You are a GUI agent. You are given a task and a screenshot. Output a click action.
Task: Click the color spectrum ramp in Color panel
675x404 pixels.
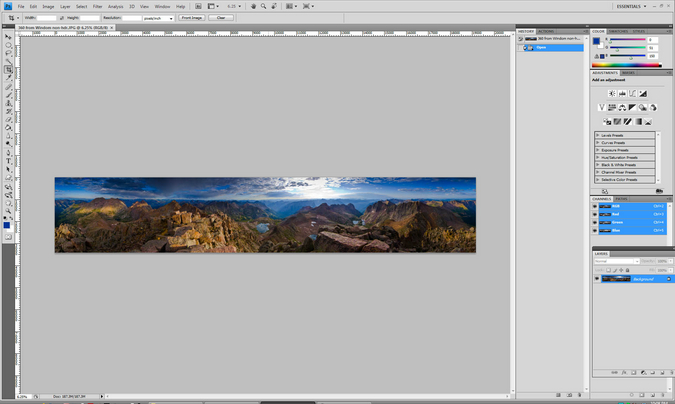627,65
